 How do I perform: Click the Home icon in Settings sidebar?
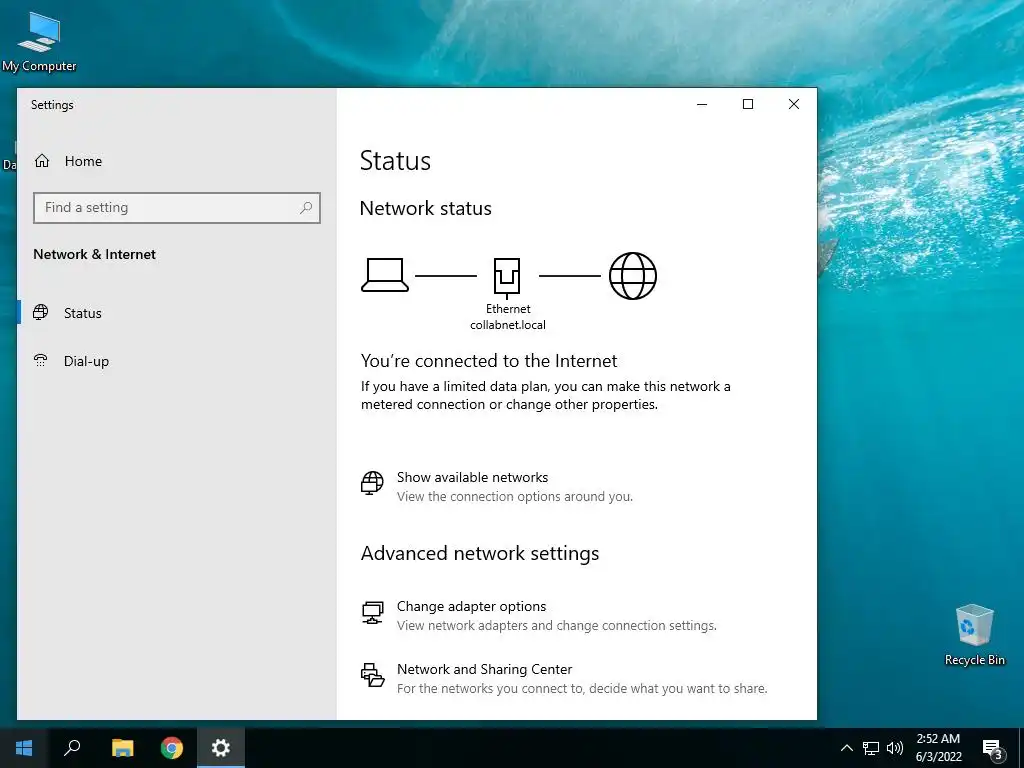pos(42,161)
